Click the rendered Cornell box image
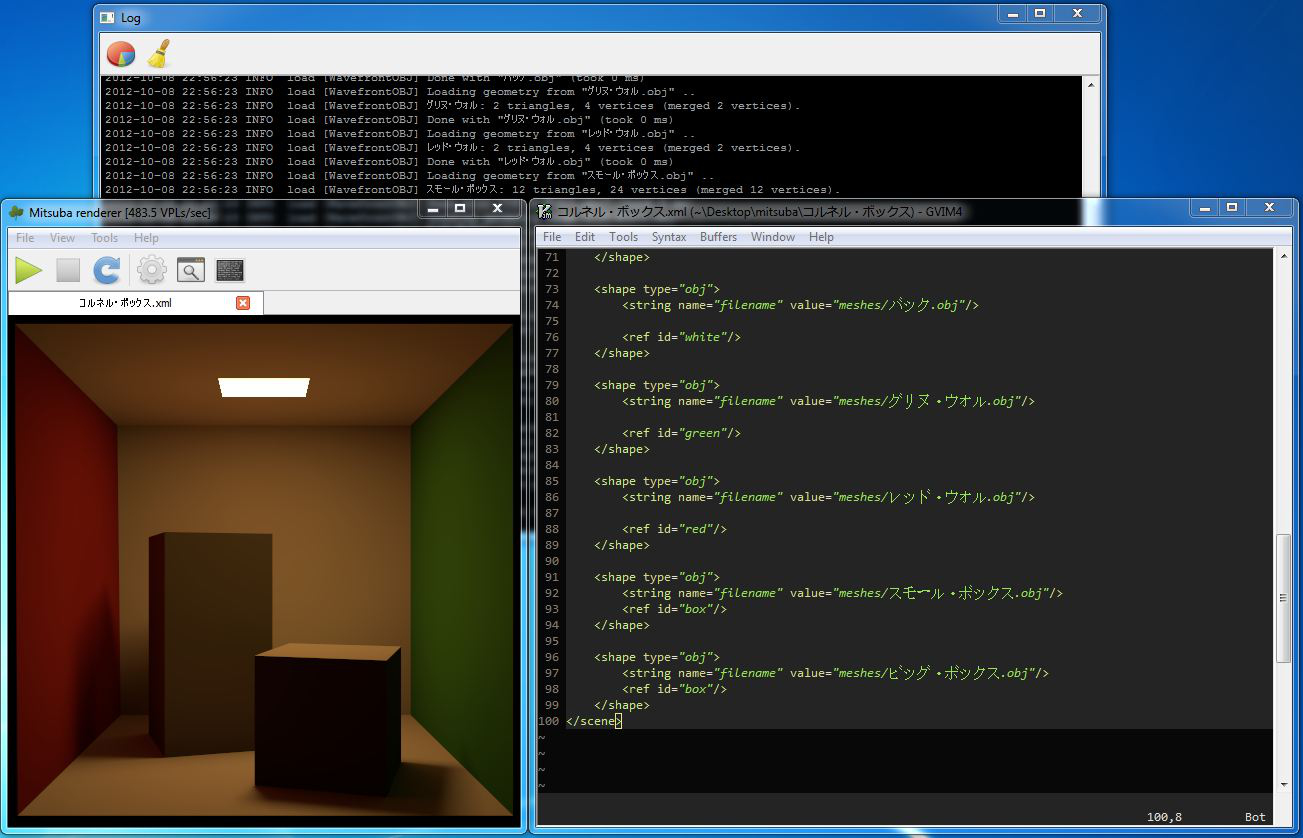The image size is (1303, 838). [x=264, y=569]
